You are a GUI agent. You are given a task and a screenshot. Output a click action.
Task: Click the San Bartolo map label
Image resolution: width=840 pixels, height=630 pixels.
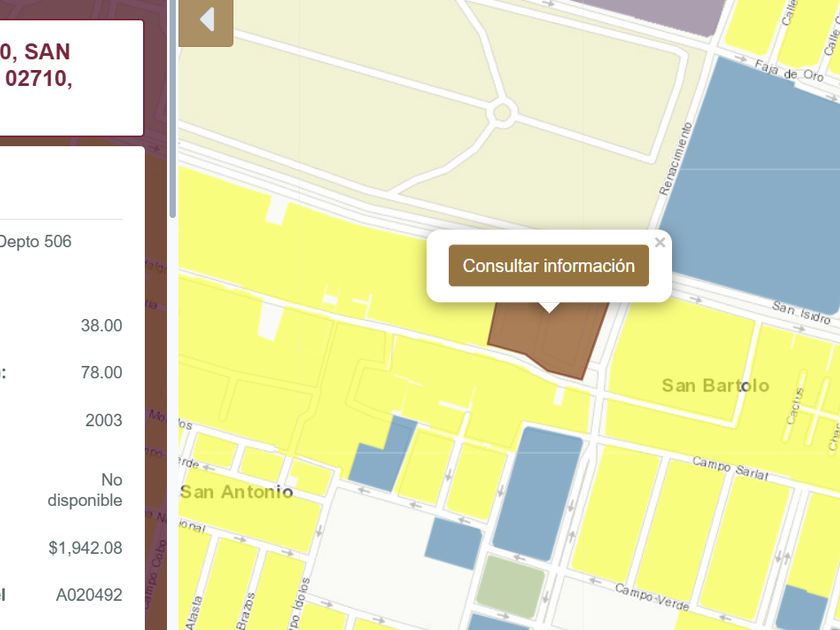(716, 385)
